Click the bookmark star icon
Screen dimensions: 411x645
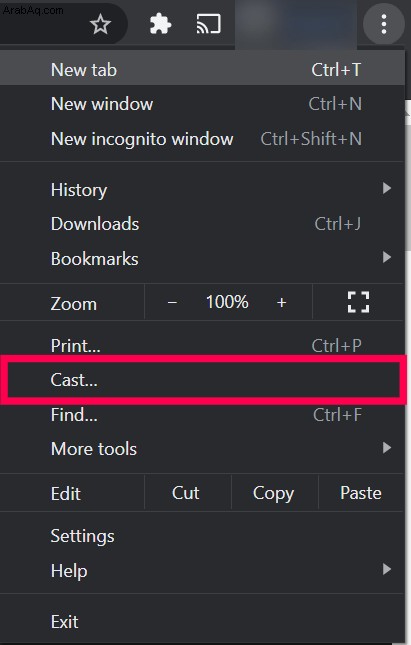(100, 25)
